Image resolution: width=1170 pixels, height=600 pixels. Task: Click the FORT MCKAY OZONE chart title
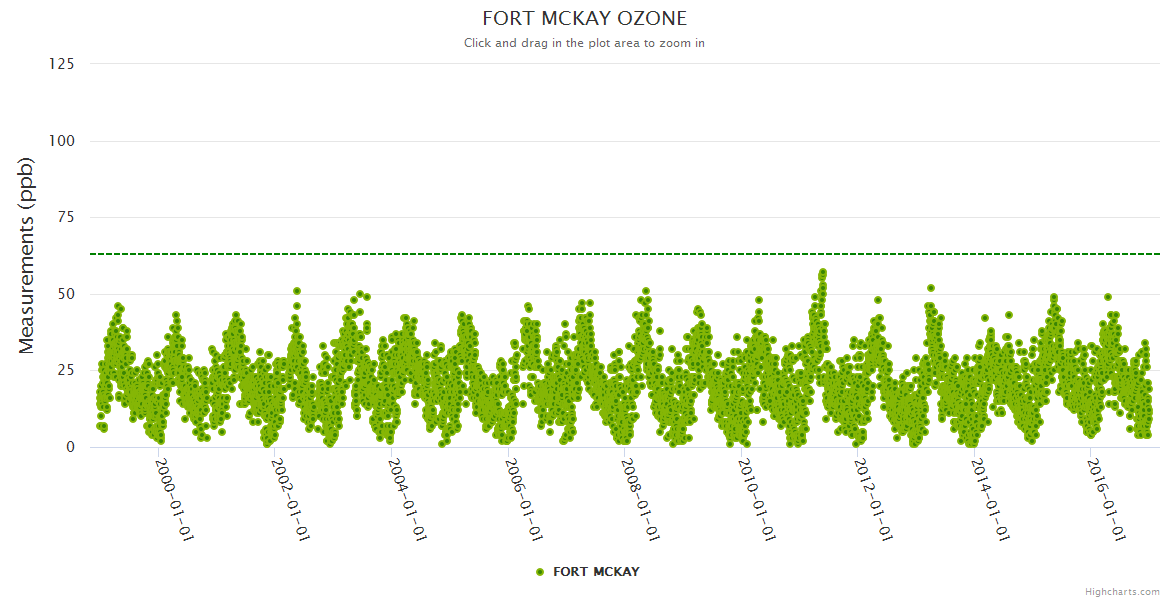tap(584, 19)
